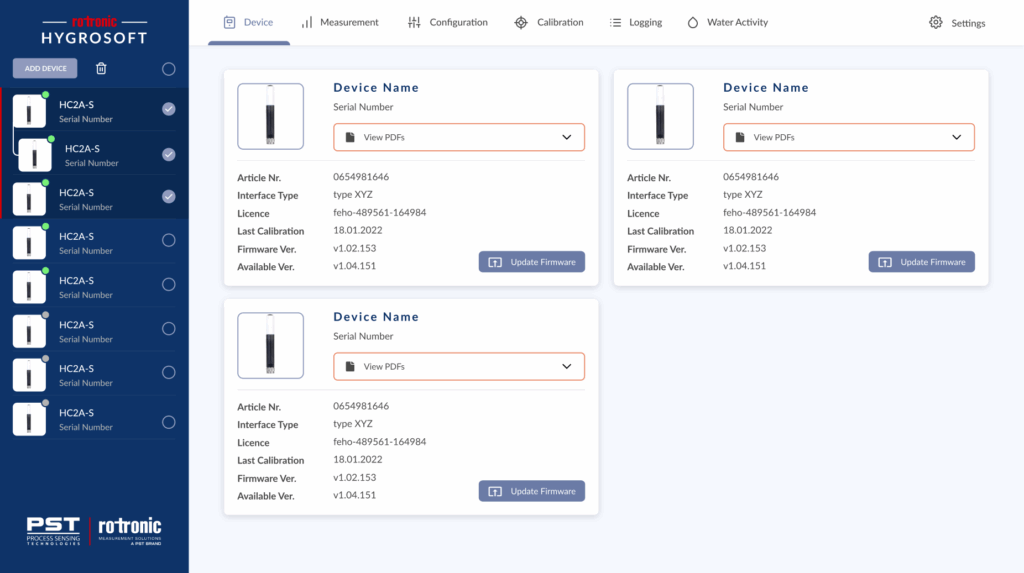Click the Device Name heading in the bottom card

click(376, 317)
